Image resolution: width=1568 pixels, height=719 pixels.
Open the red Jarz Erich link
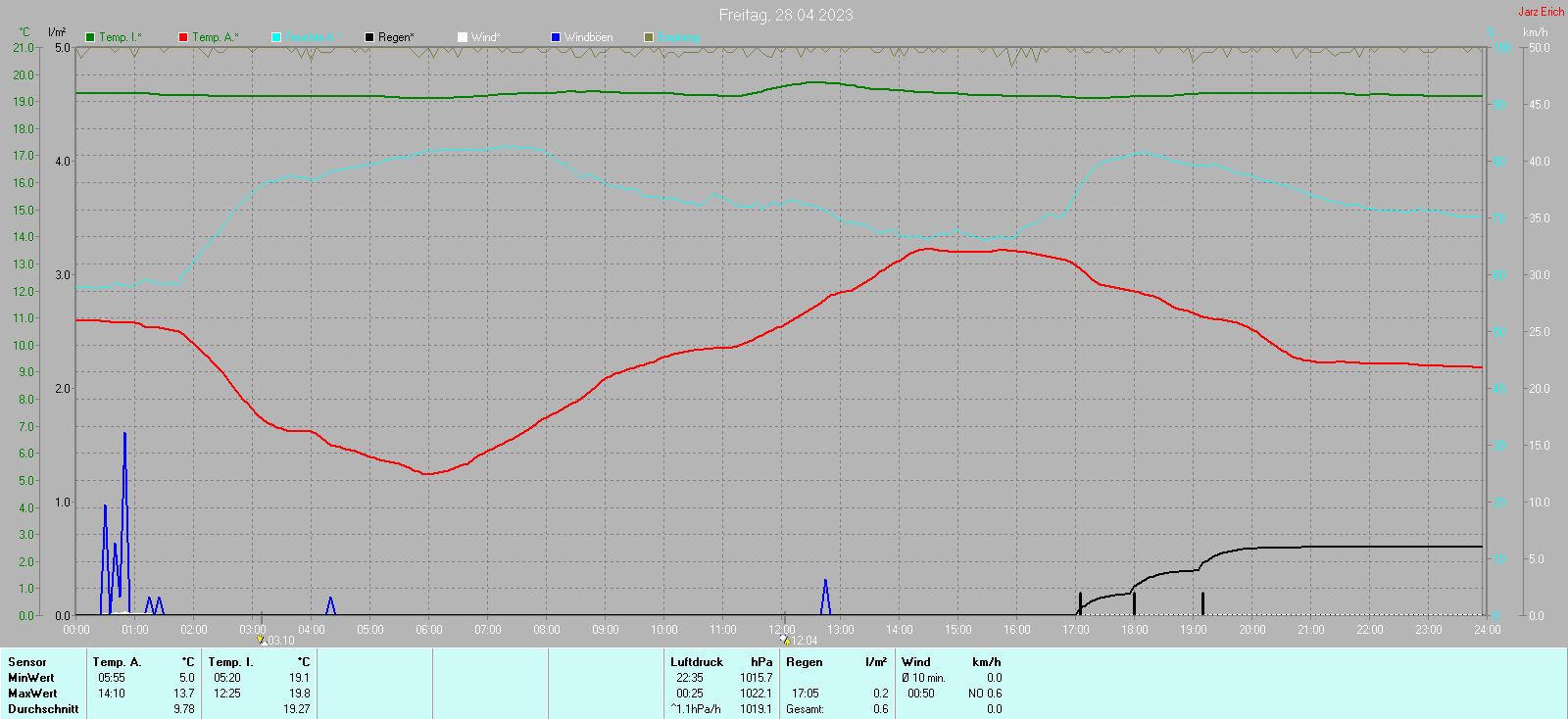point(1541,12)
